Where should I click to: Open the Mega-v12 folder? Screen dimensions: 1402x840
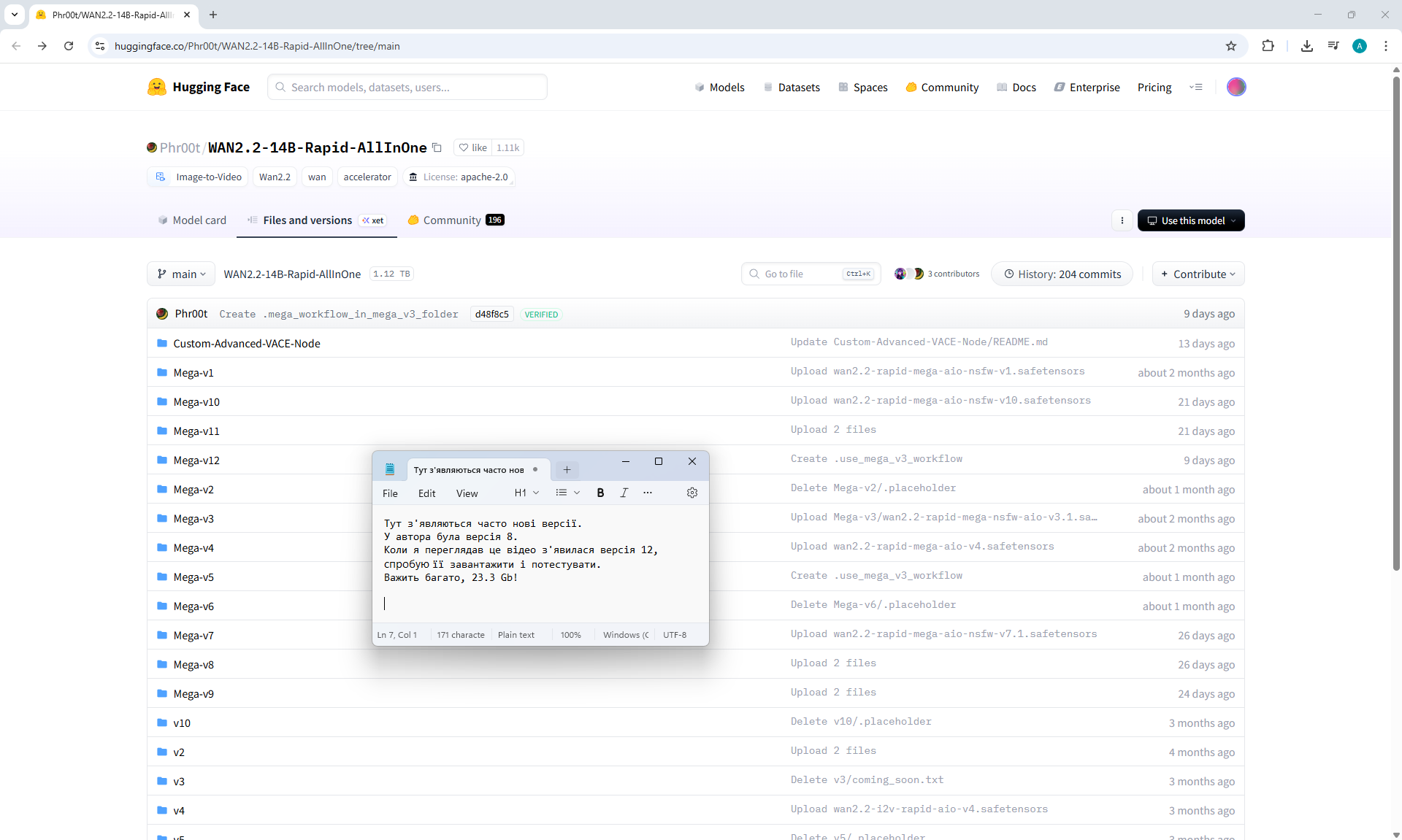pos(196,461)
